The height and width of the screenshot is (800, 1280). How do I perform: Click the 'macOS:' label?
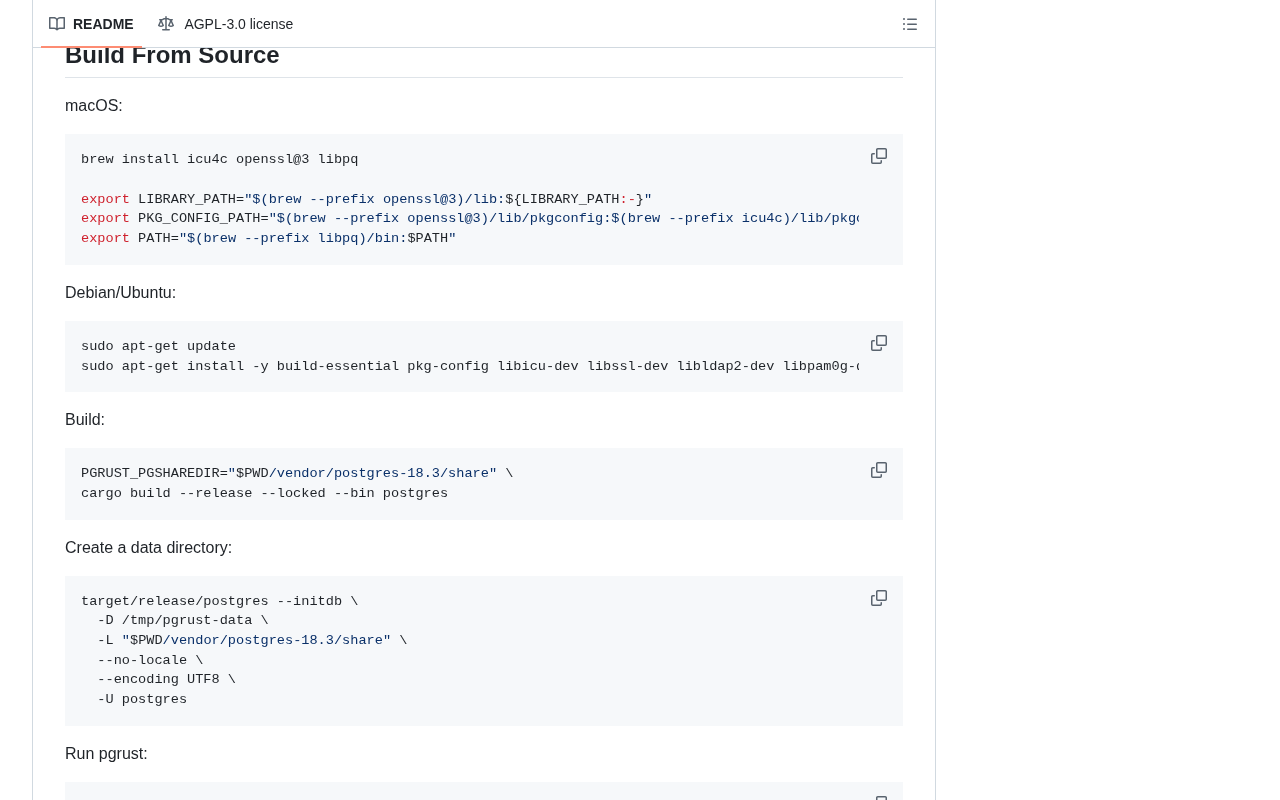[94, 106]
